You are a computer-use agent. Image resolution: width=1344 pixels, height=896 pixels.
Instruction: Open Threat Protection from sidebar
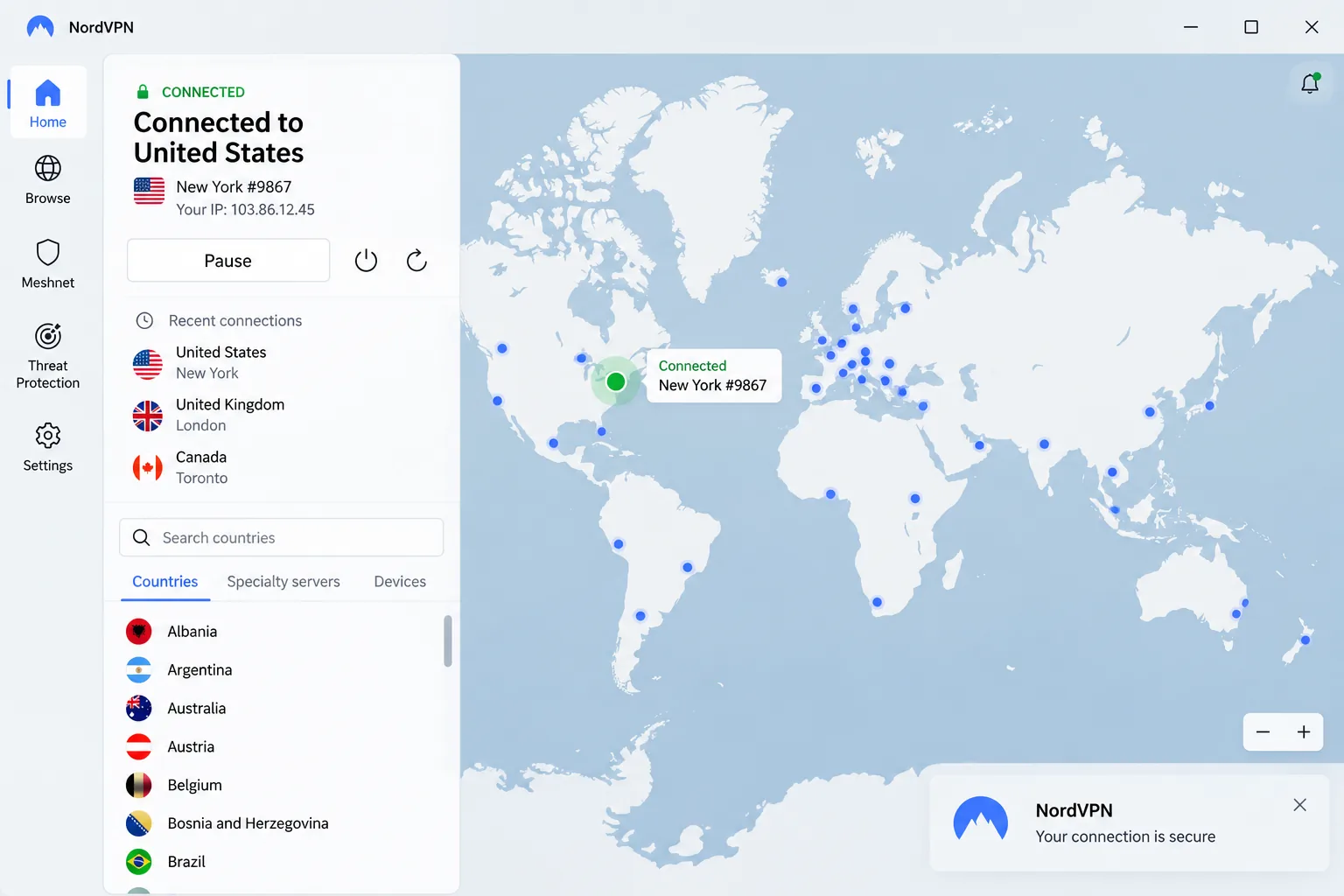pos(48,356)
